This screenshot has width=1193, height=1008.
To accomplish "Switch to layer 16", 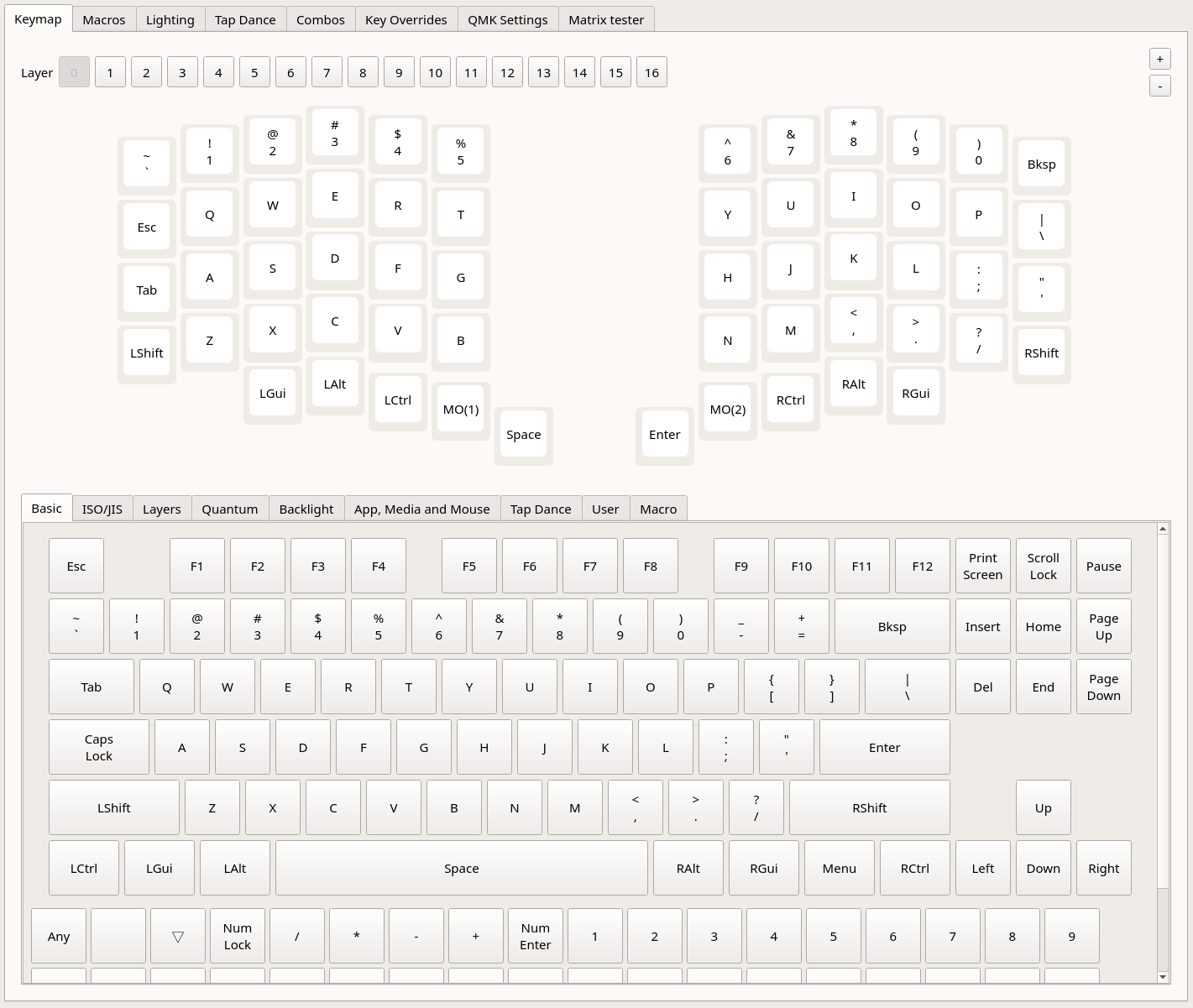I will click(651, 73).
